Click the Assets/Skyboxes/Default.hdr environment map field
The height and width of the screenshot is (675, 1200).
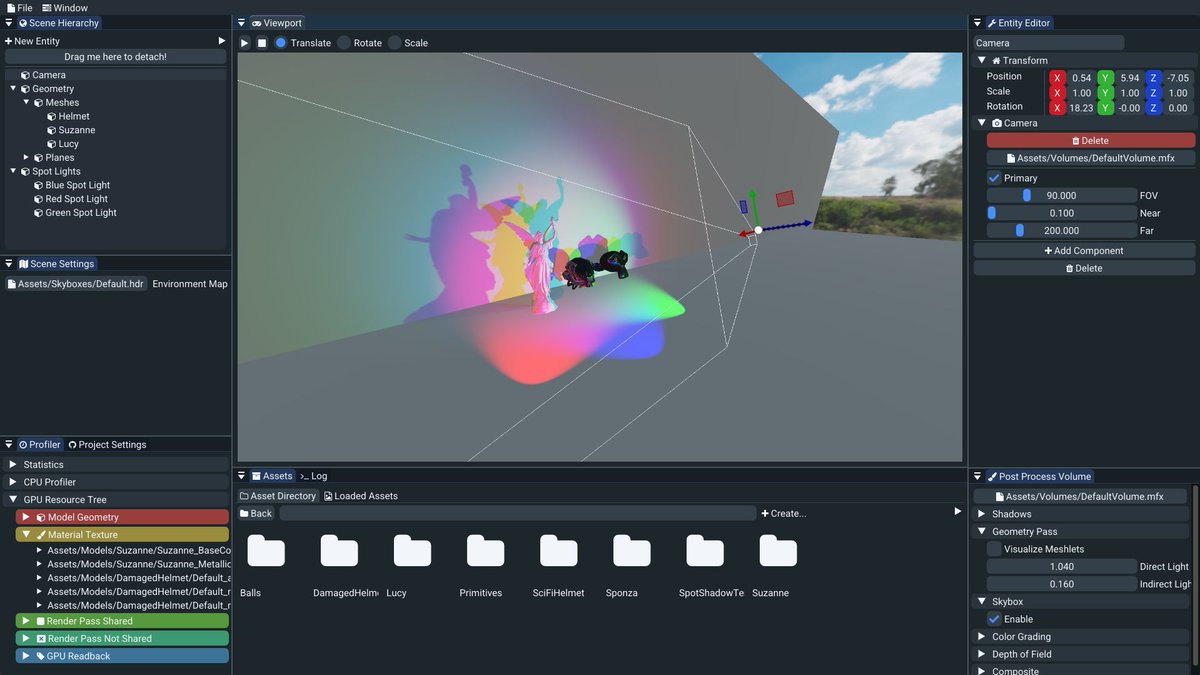[x=76, y=284]
